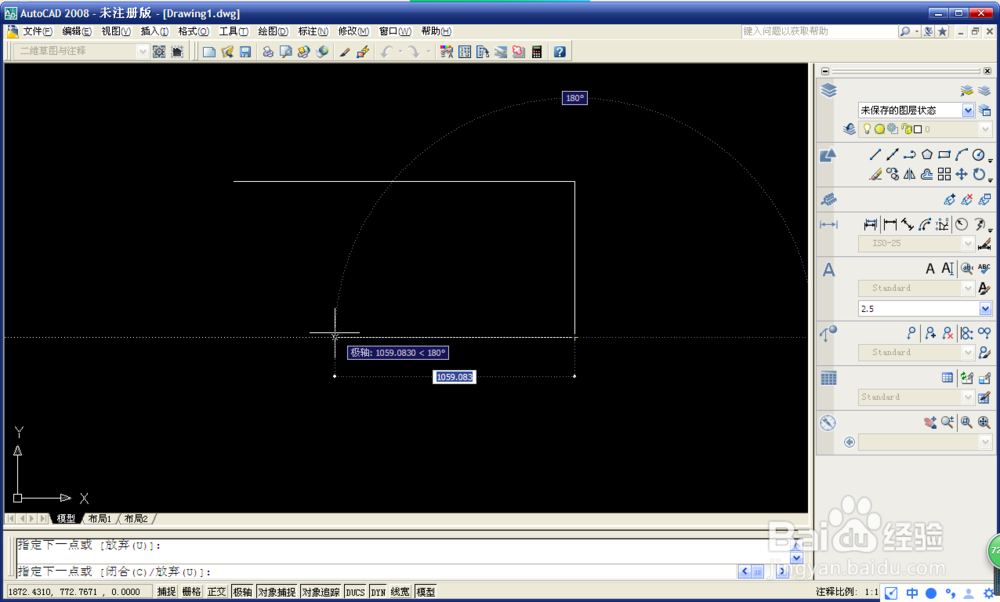Select the Multiline text tool
The width and height of the screenshot is (1000, 602).
click(x=930, y=268)
